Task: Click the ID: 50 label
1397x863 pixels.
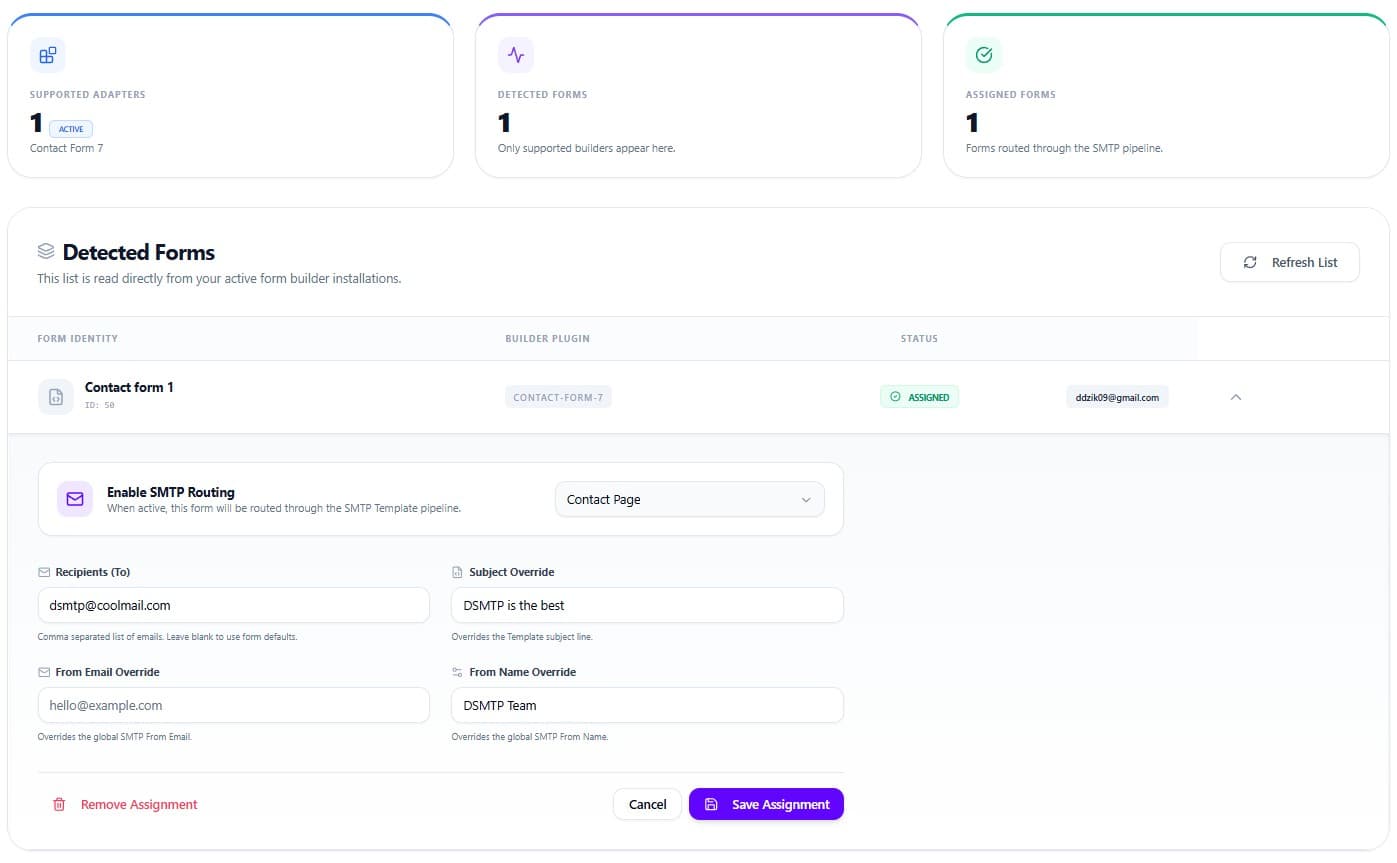Action: (100, 405)
